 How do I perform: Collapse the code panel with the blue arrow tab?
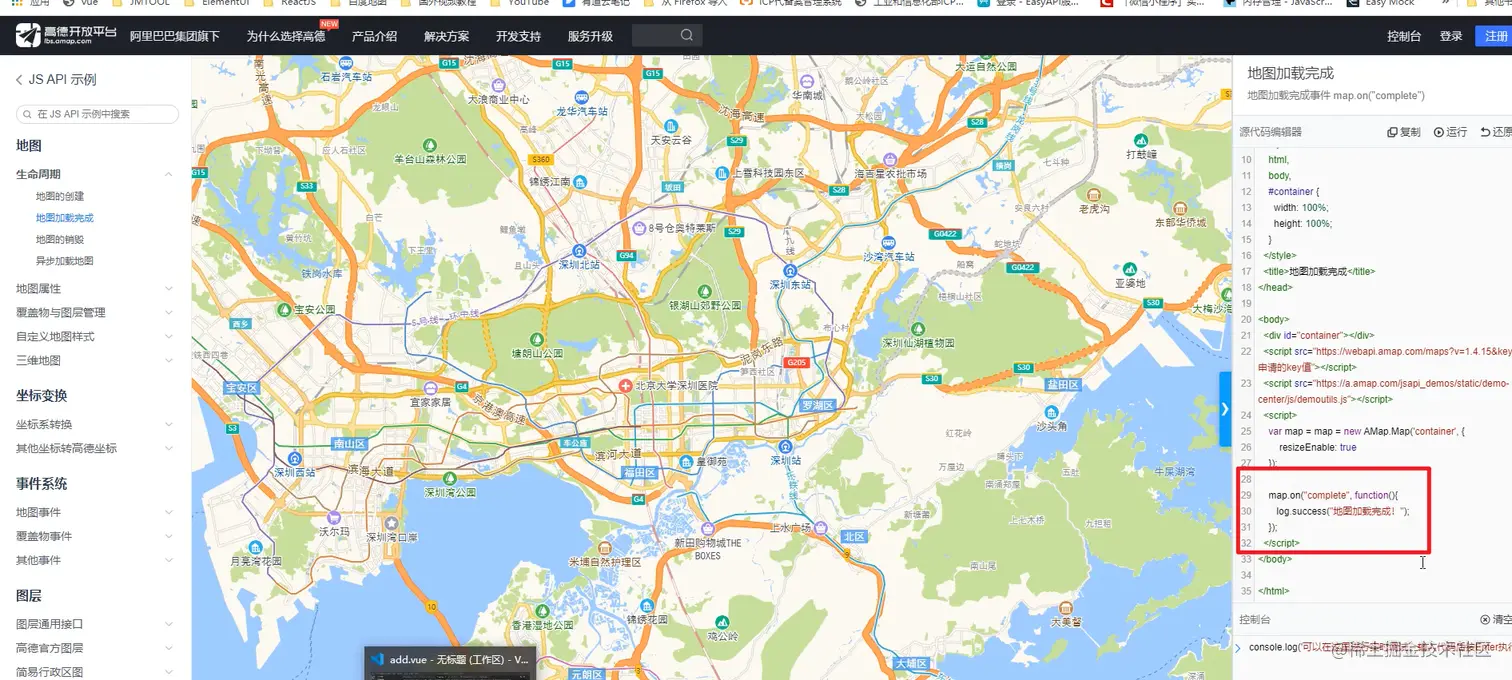1225,409
